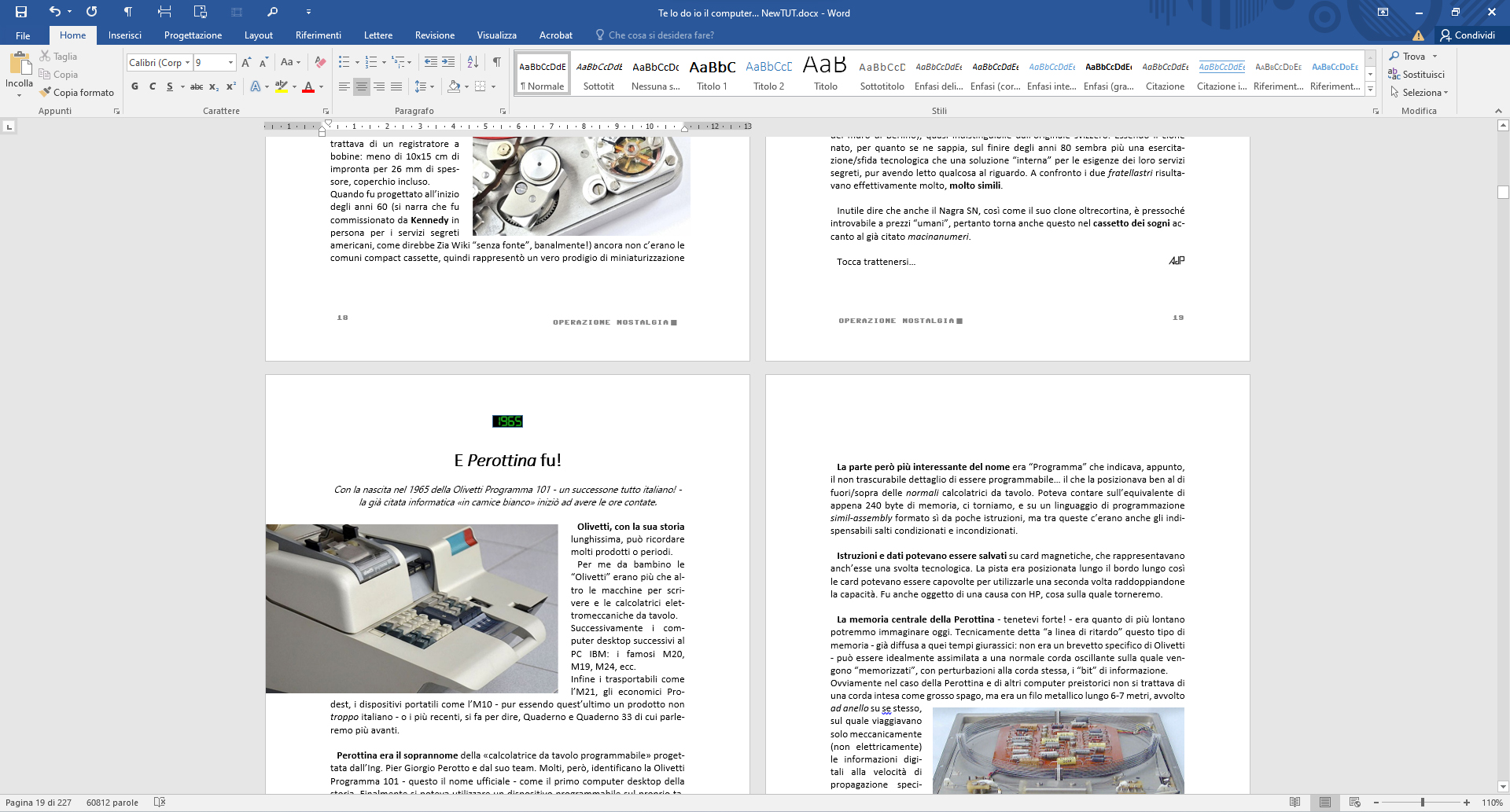
Task: Decrease font size with the small A icon
Action: point(263,62)
